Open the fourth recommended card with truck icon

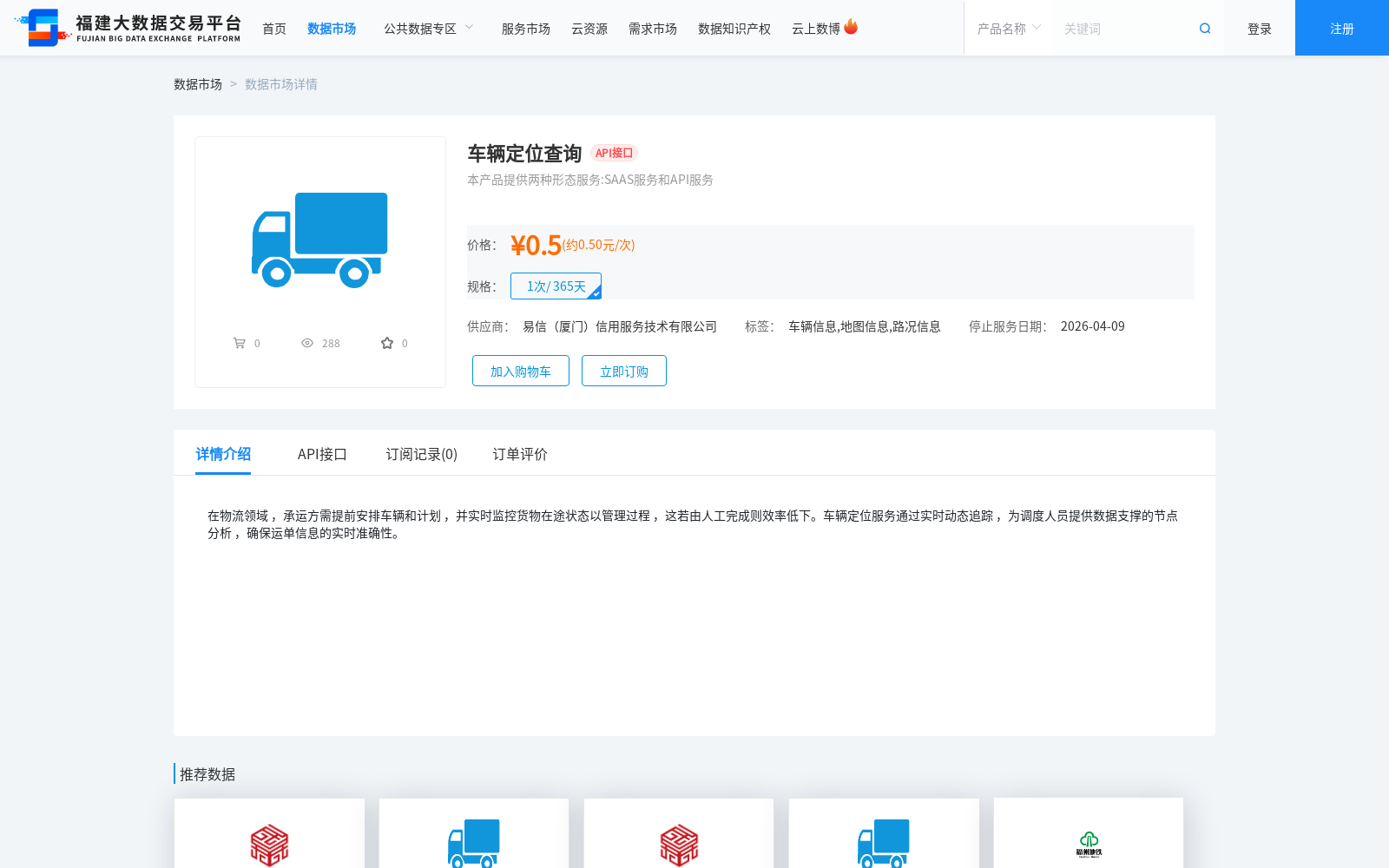point(884,833)
